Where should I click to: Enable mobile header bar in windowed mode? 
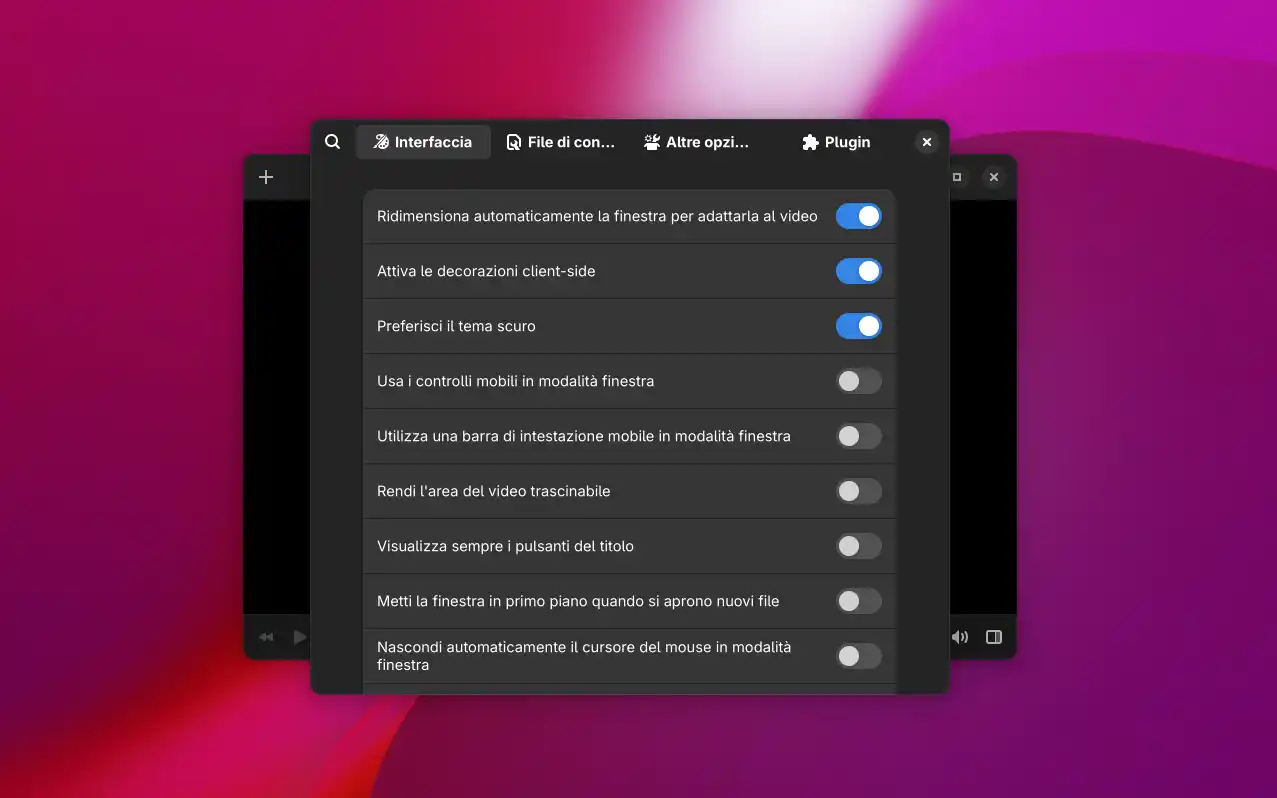pyautogui.click(x=859, y=436)
